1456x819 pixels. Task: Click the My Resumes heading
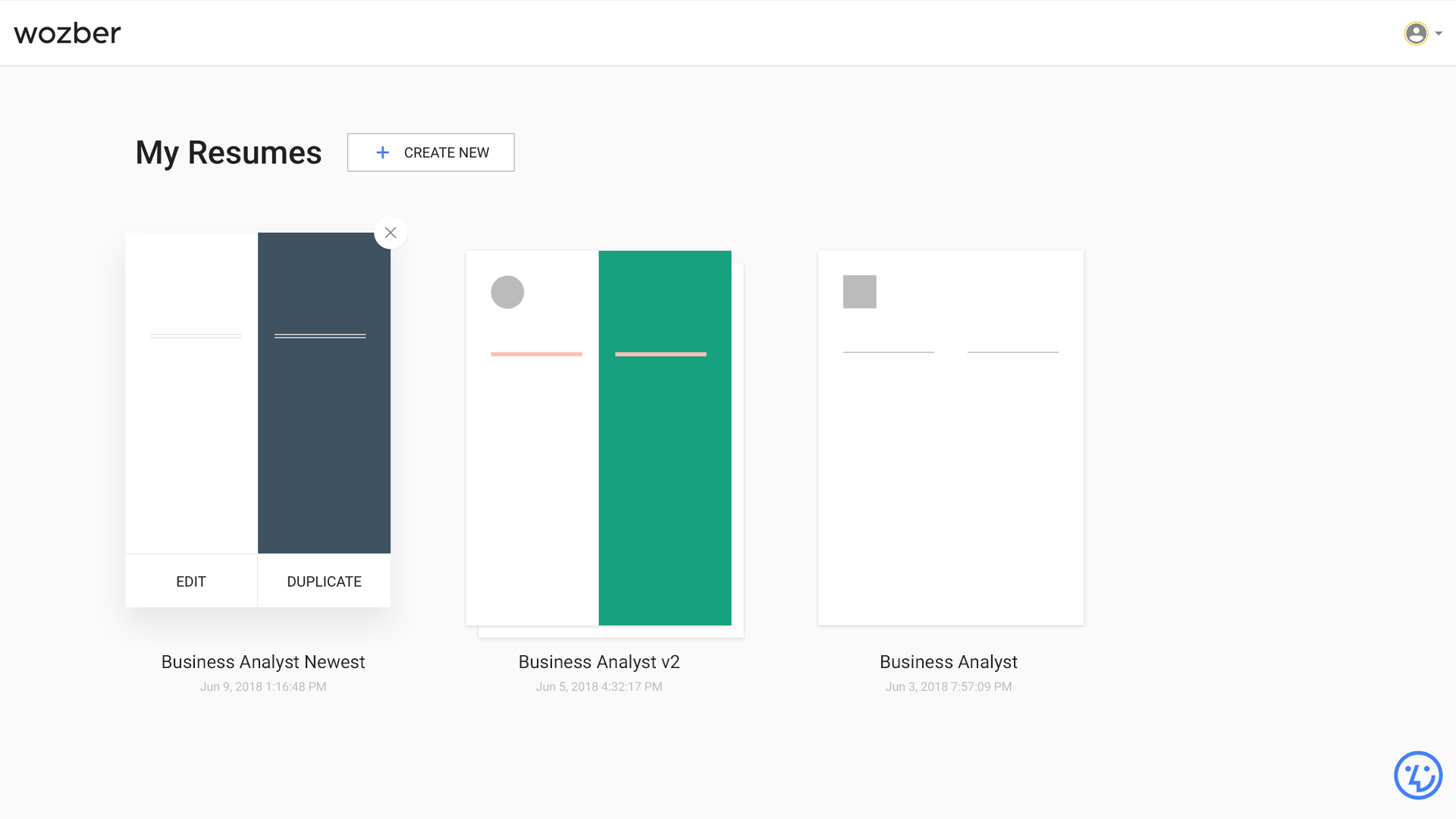(x=228, y=152)
